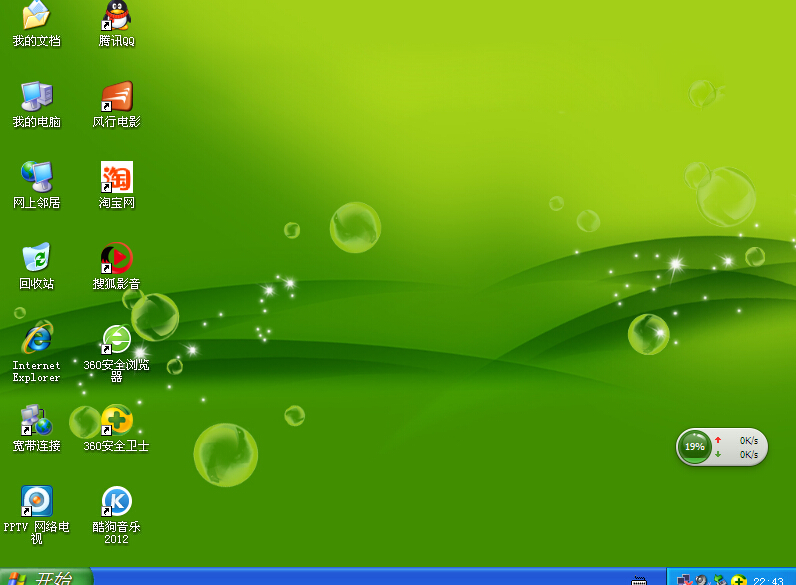This screenshot has width=796, height=585.
Task: Click the 19% memory ball on floating widget
Action: click(694, 447)
